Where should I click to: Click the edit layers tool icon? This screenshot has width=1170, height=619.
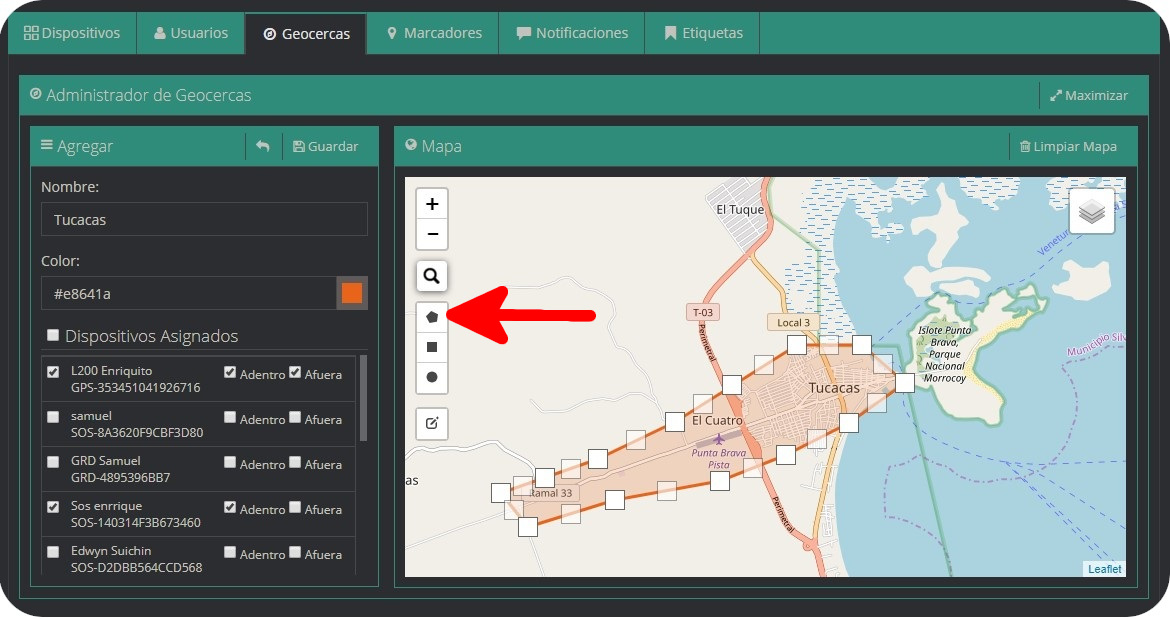click(432, 423)
